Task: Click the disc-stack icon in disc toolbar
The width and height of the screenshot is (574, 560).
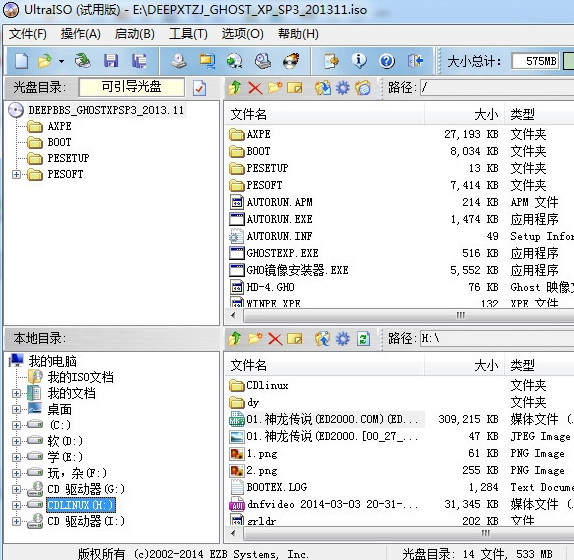Action: [x=363, y=88]
